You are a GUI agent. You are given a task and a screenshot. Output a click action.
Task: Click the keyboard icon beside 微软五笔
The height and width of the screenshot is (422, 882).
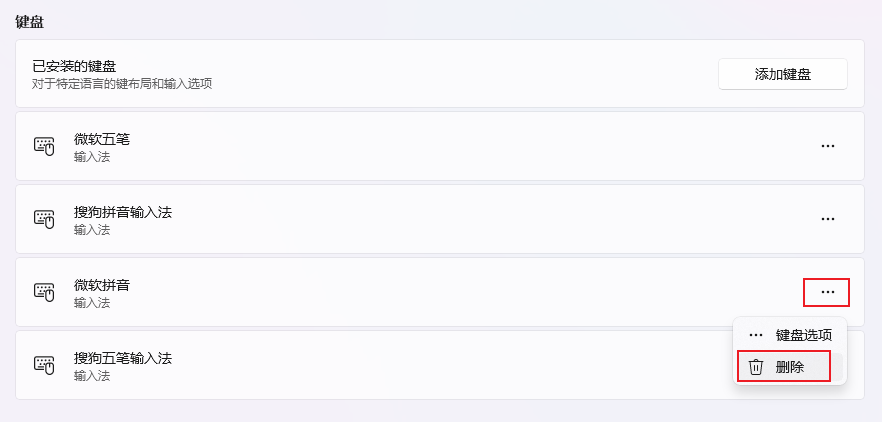coord(44,146)
